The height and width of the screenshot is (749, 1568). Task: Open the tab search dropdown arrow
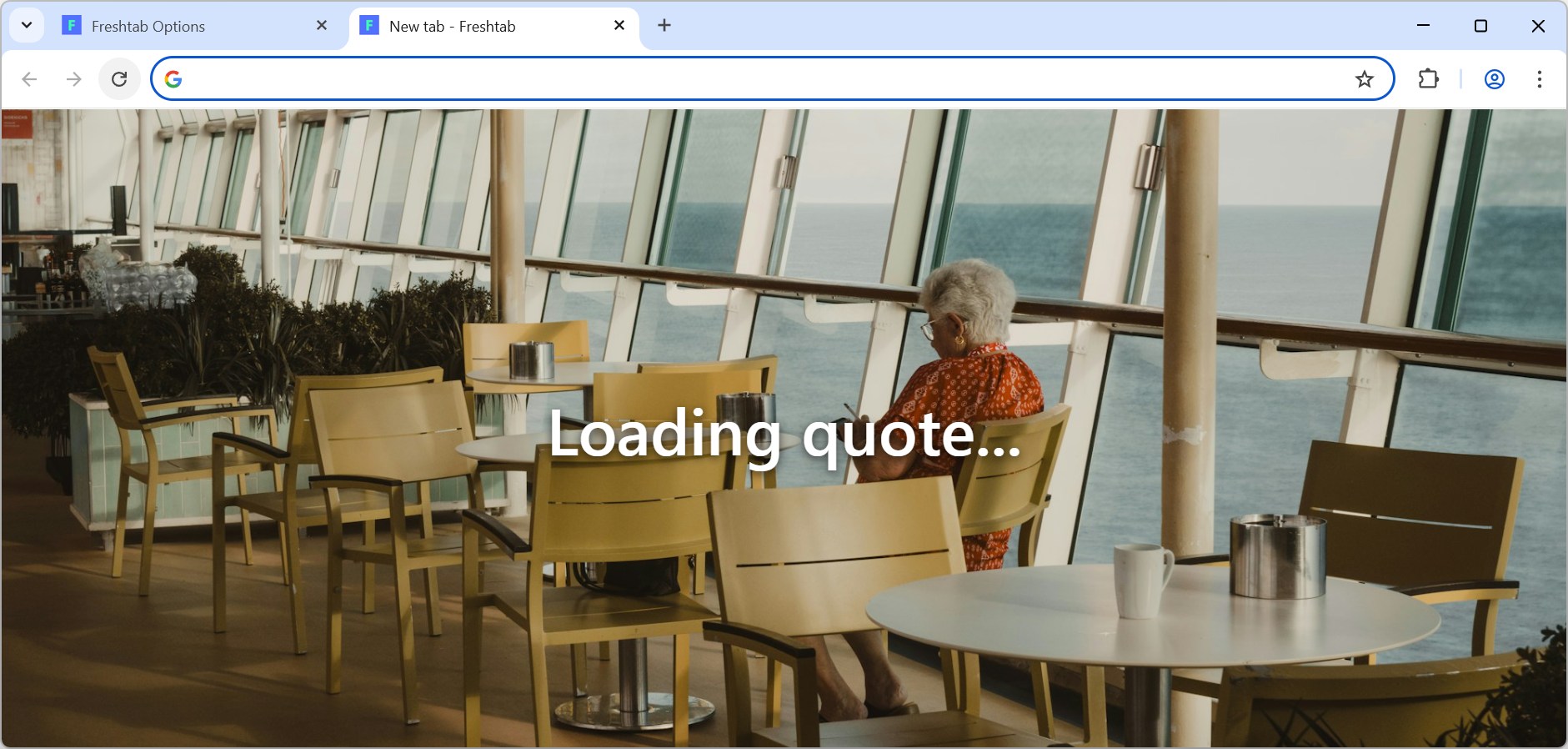27,25
